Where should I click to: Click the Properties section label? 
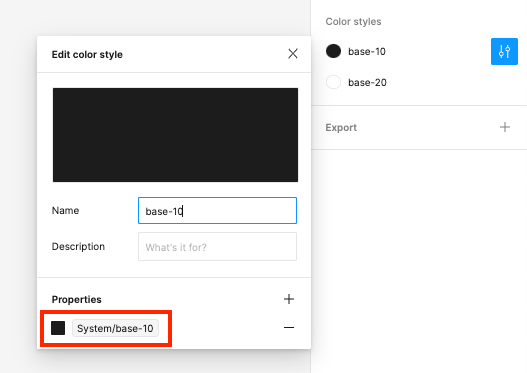(77, 299)
